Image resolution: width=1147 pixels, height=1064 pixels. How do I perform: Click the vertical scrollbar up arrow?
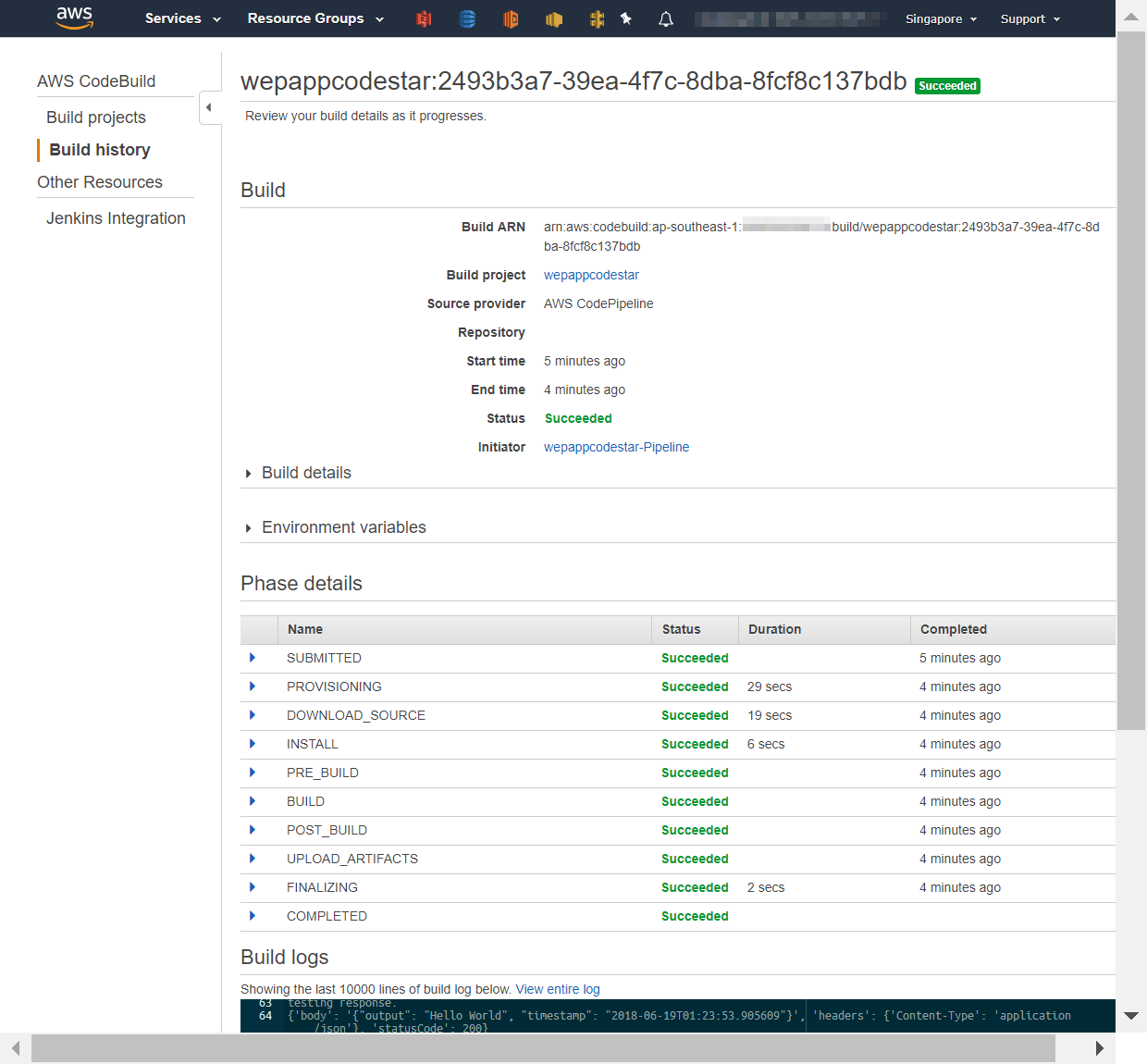tap(1131, 16)
